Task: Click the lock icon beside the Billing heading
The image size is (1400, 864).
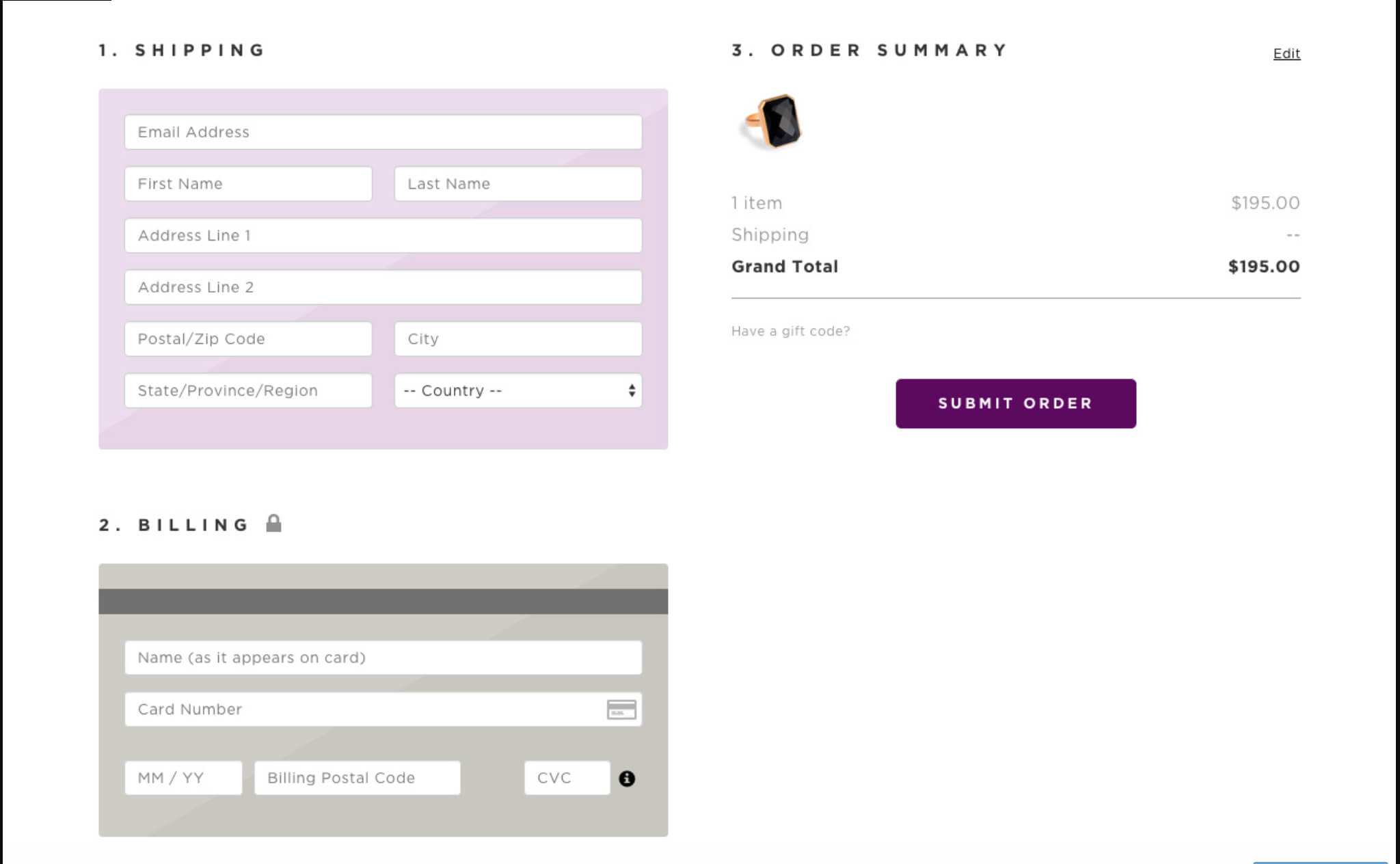Action: [274, 524]
